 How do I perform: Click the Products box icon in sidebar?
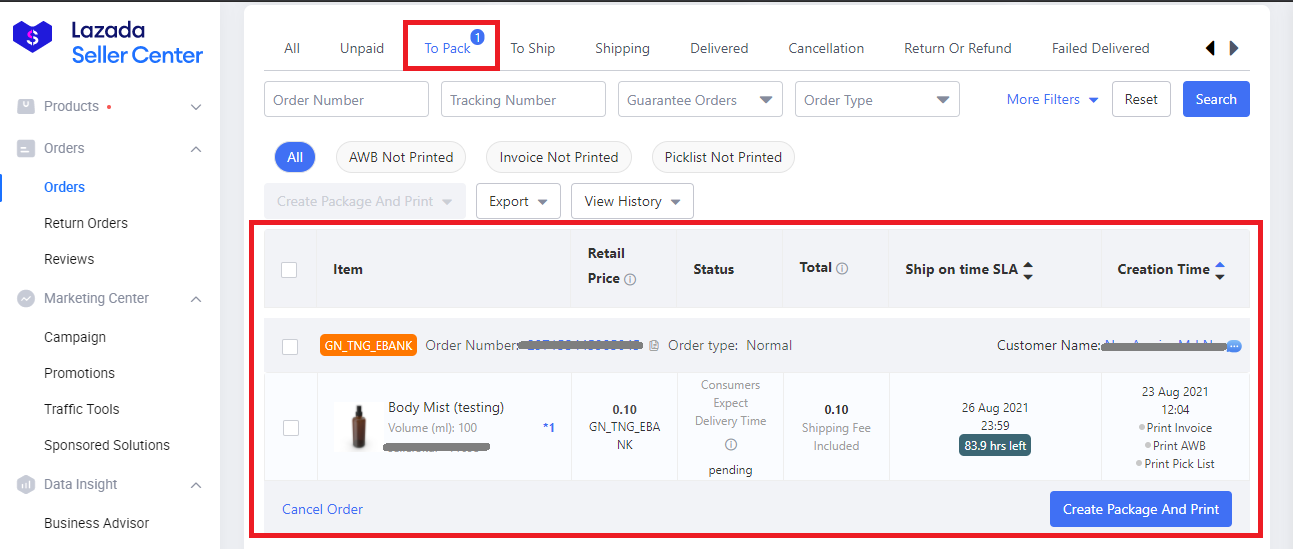[x=26, y=106]
